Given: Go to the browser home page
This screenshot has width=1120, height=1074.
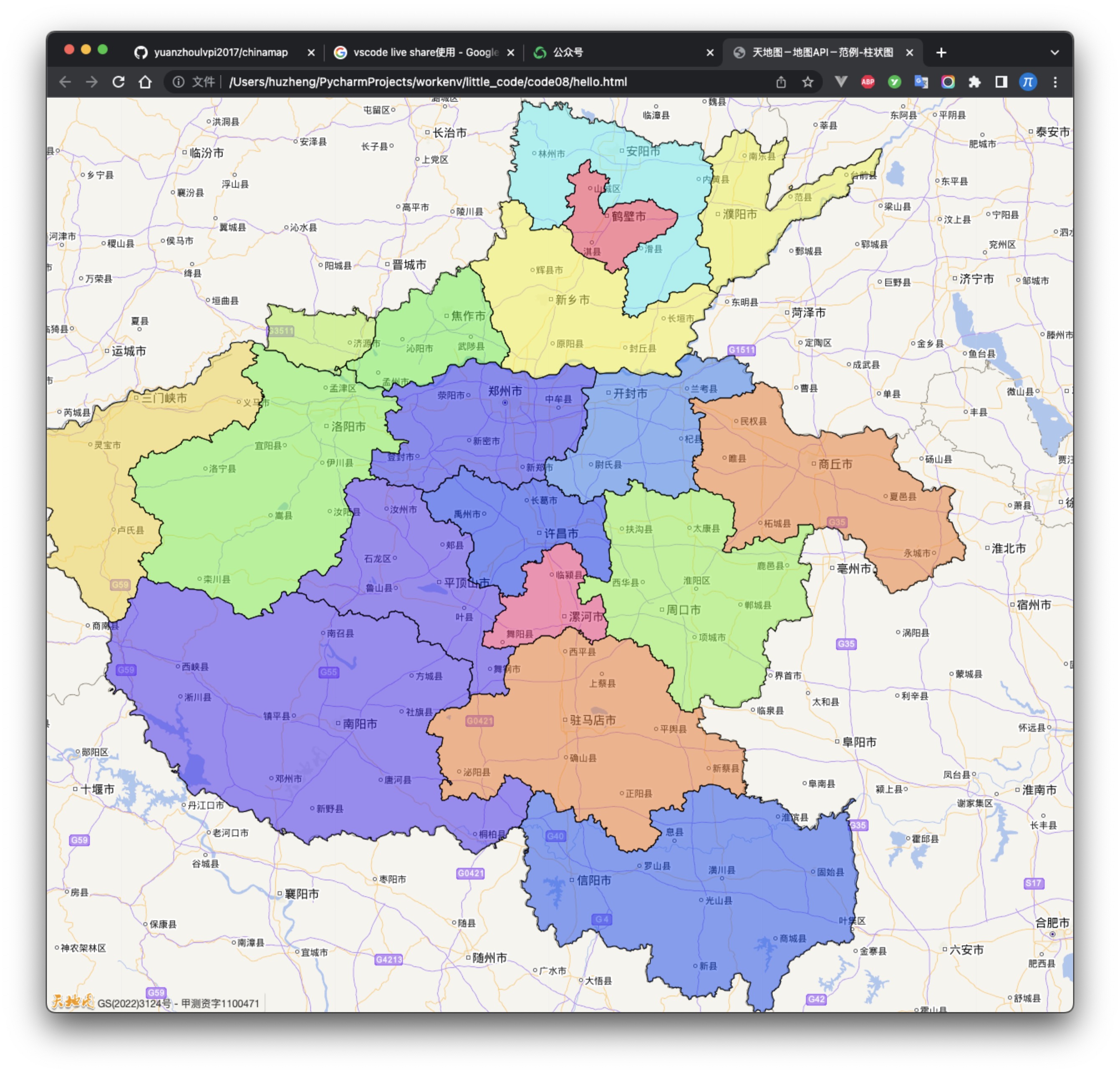Looking at the screenshot, I should (x=145, y=82).
